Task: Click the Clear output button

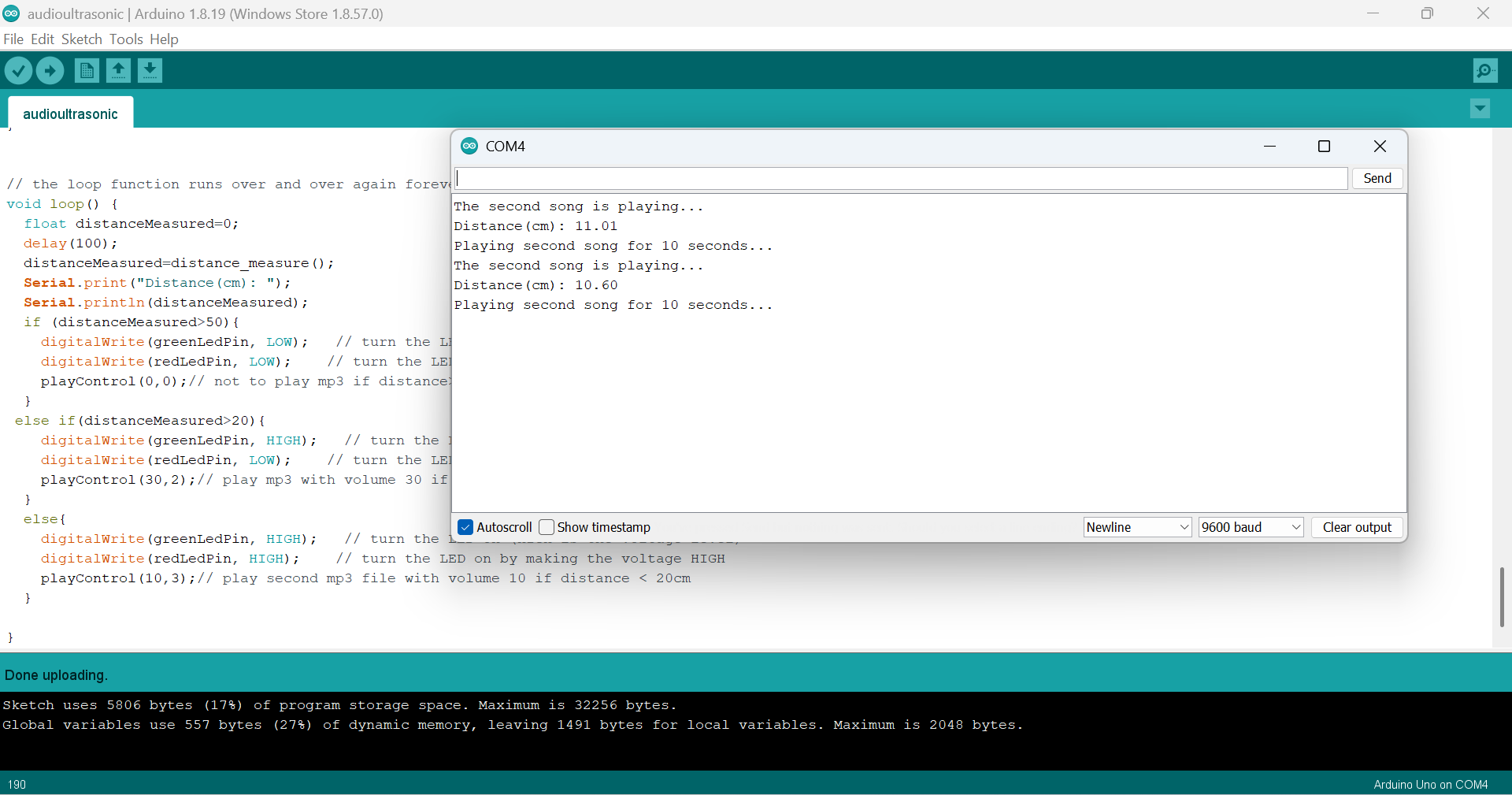Action: tap(1357, 527)
